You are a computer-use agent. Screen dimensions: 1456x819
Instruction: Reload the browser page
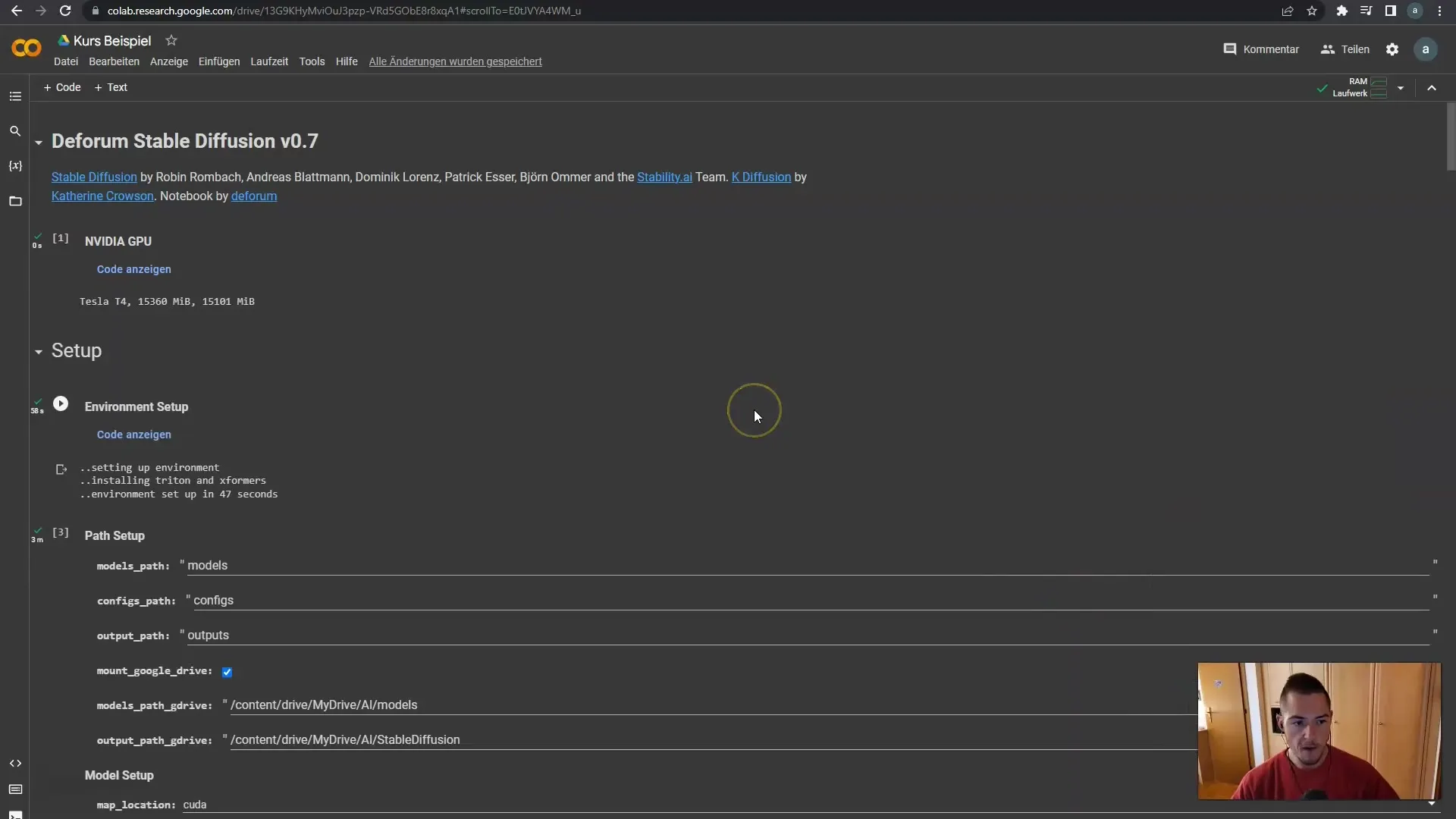65,11
